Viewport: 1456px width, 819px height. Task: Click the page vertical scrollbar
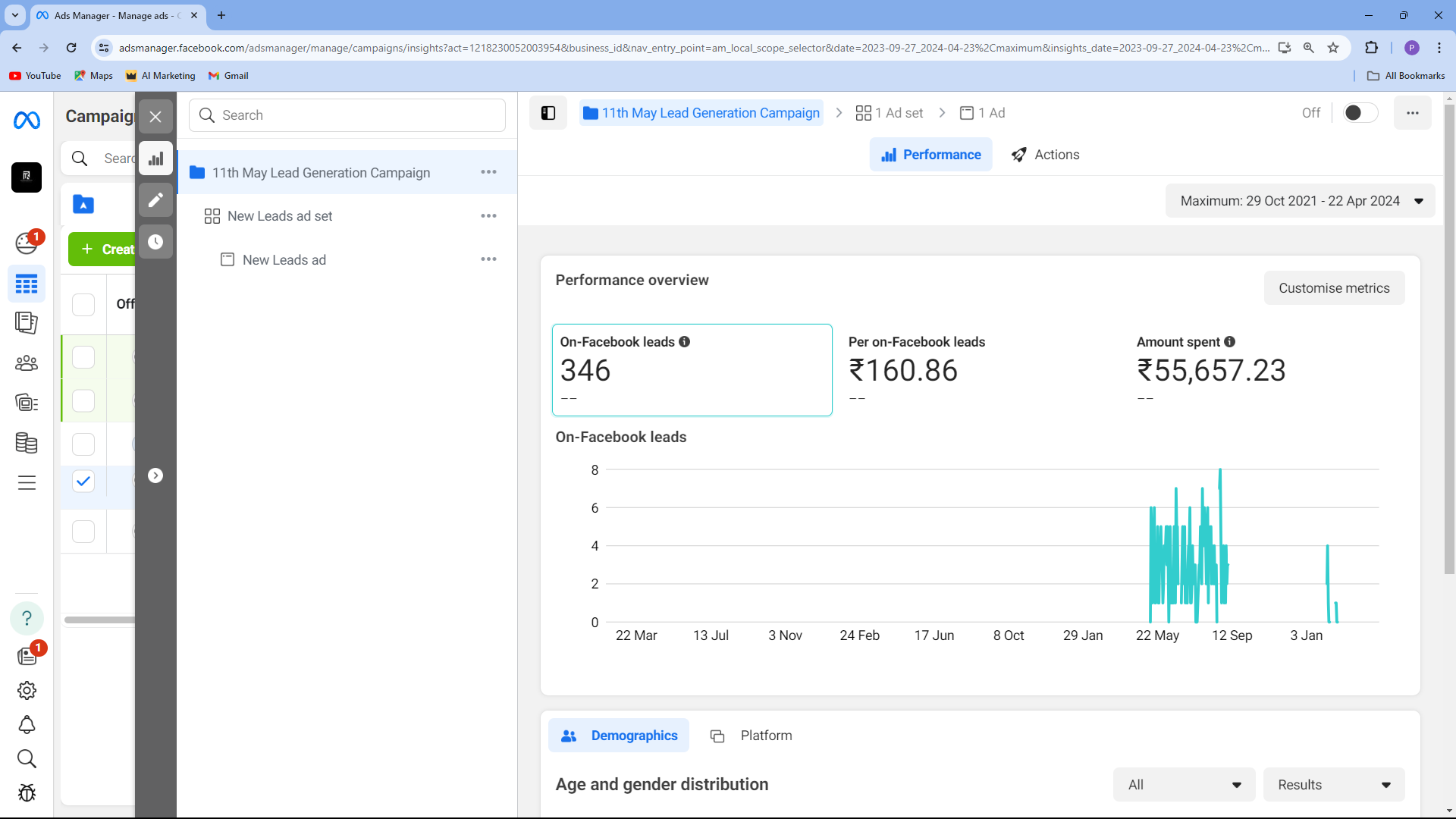(x=1449, y=340)
